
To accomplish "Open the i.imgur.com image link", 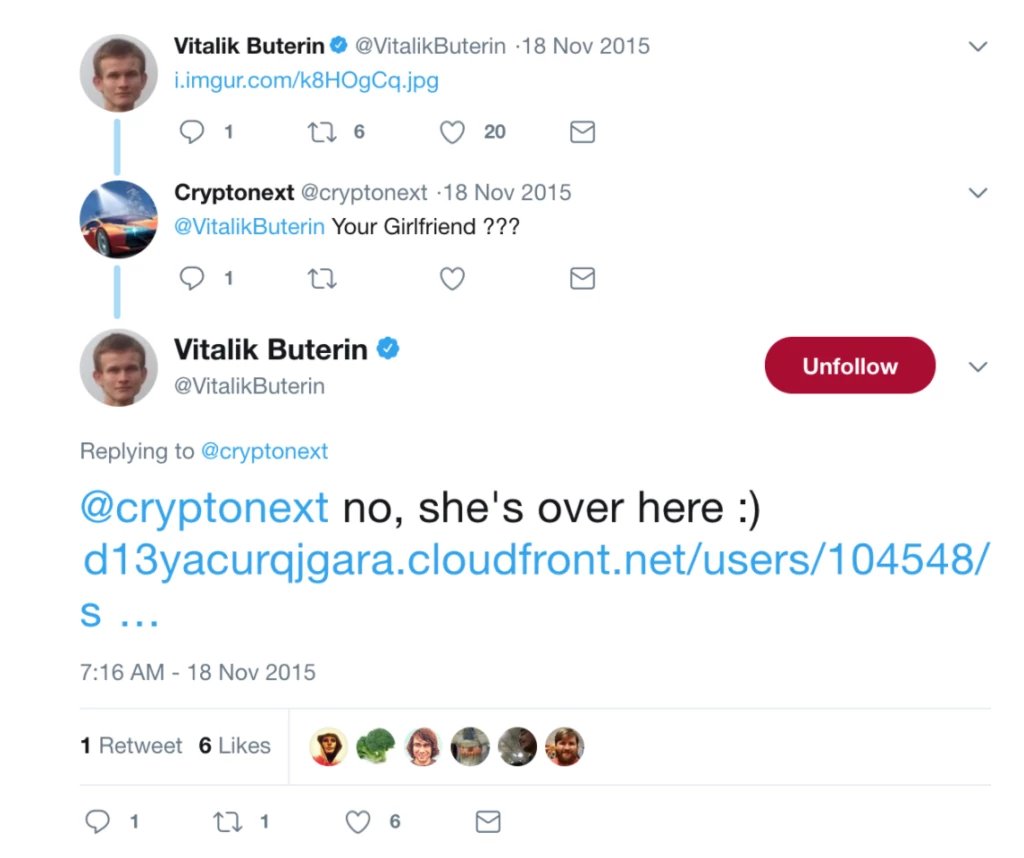I will pos(306,80).
